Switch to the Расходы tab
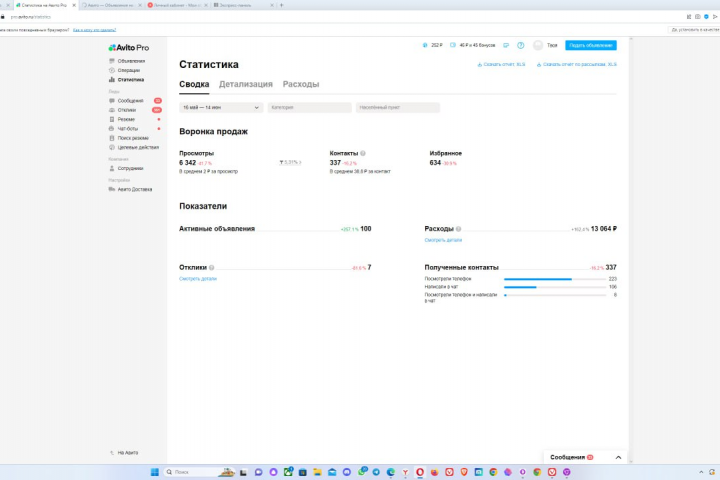Image resolution: width=720 pixels, height=480 pixels. point(301,84)
